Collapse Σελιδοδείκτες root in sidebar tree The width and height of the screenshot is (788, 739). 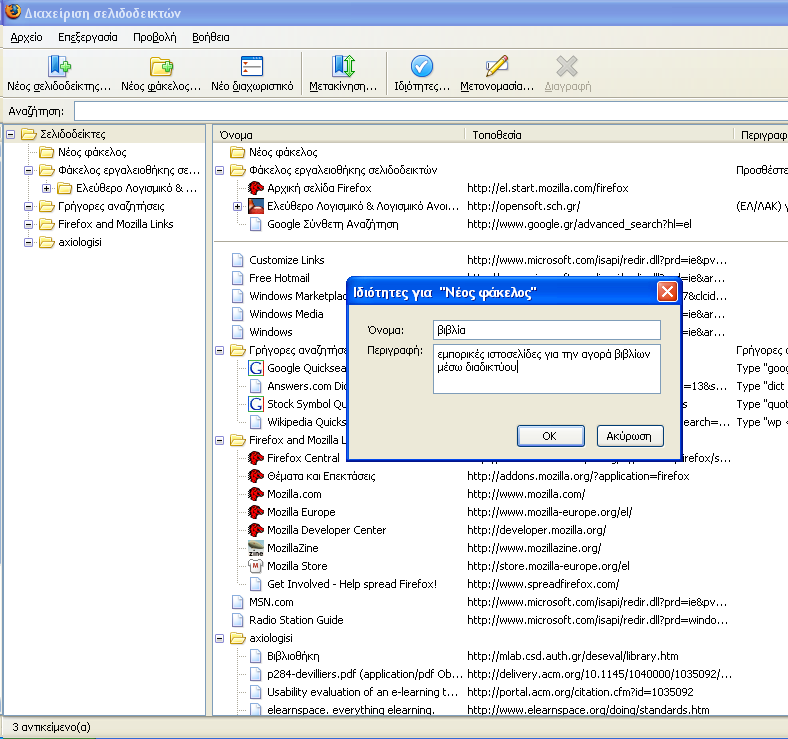(11, 134)
